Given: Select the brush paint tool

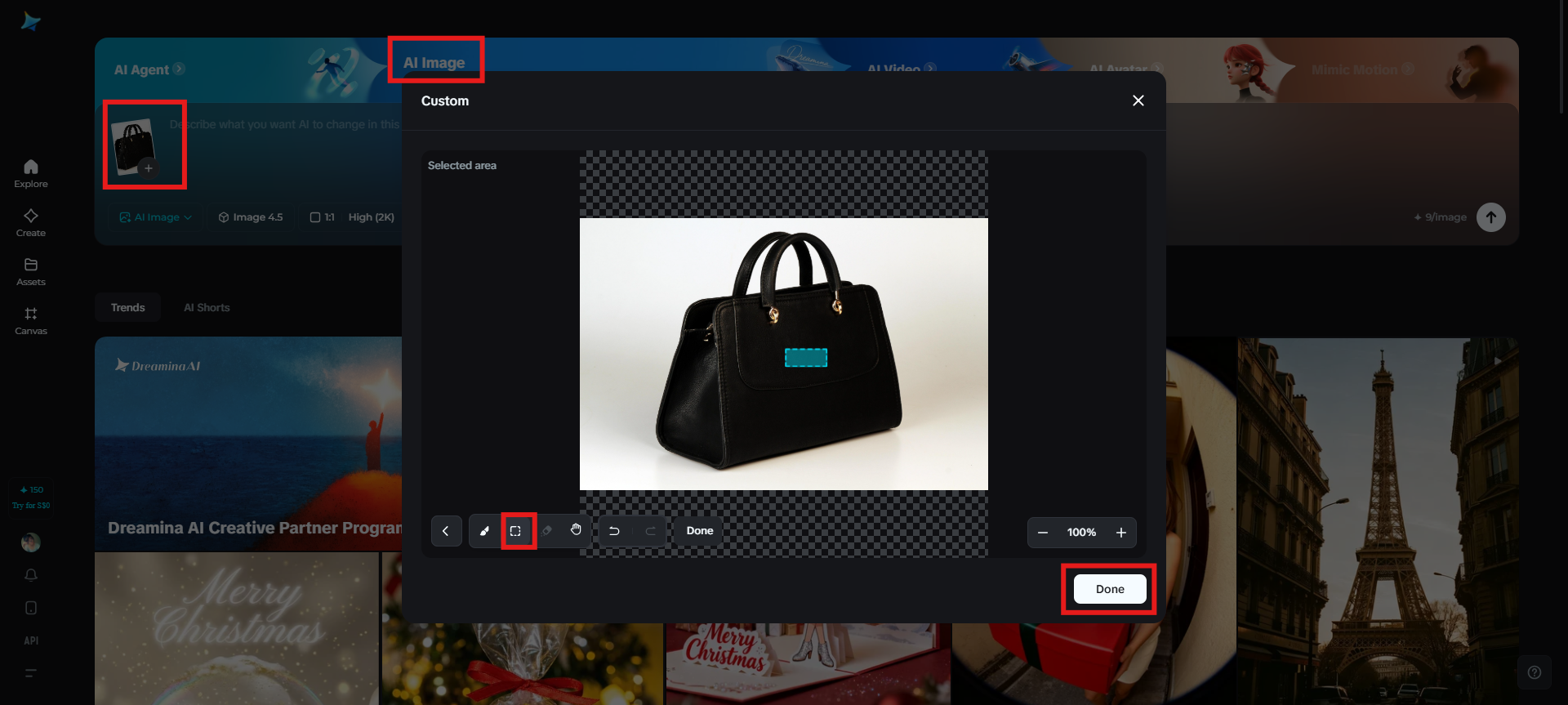Looking at the screenshot, I should tap(484, 531).
